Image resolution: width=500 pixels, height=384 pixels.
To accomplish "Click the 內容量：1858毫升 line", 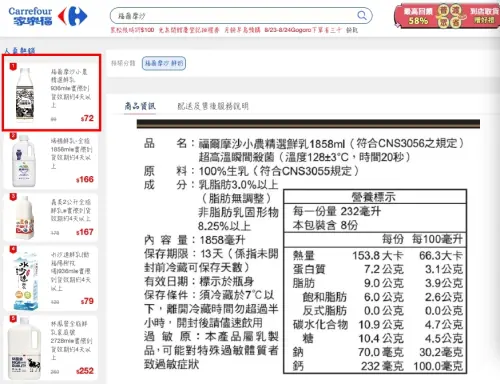I will click(x=195, y=240).
